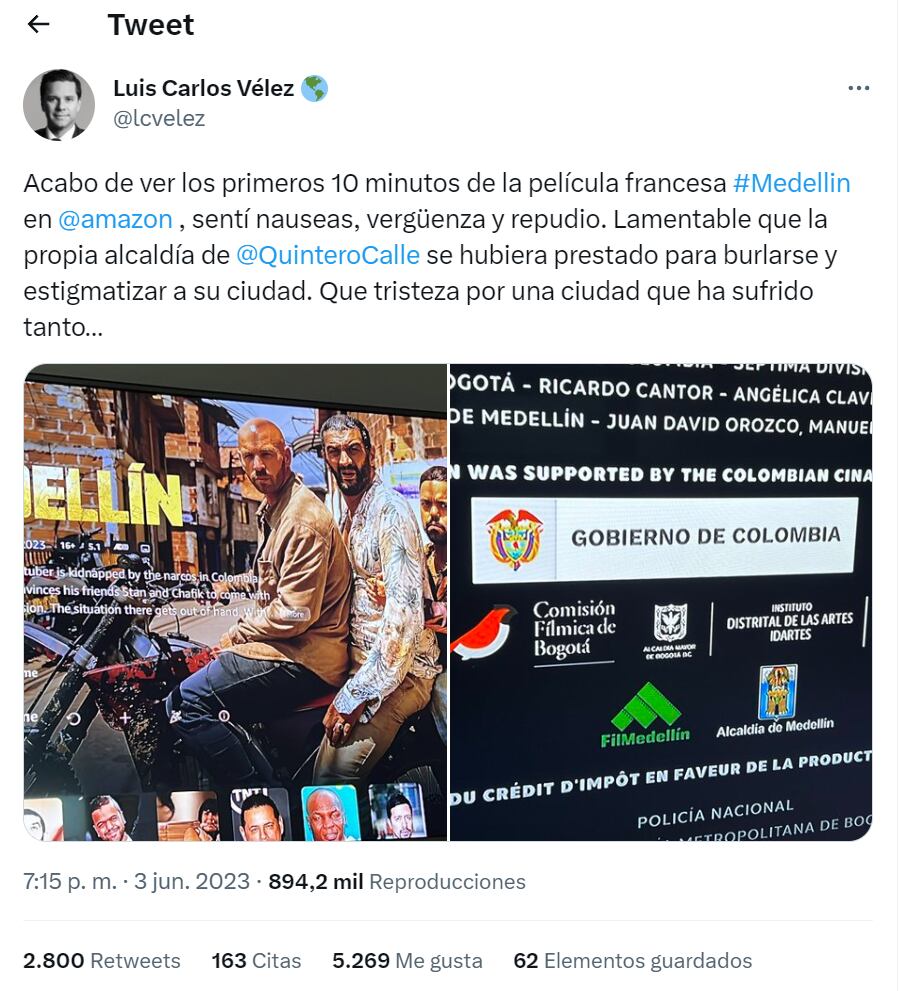Open the @QuinteroCalle mention

click(327, 255)
